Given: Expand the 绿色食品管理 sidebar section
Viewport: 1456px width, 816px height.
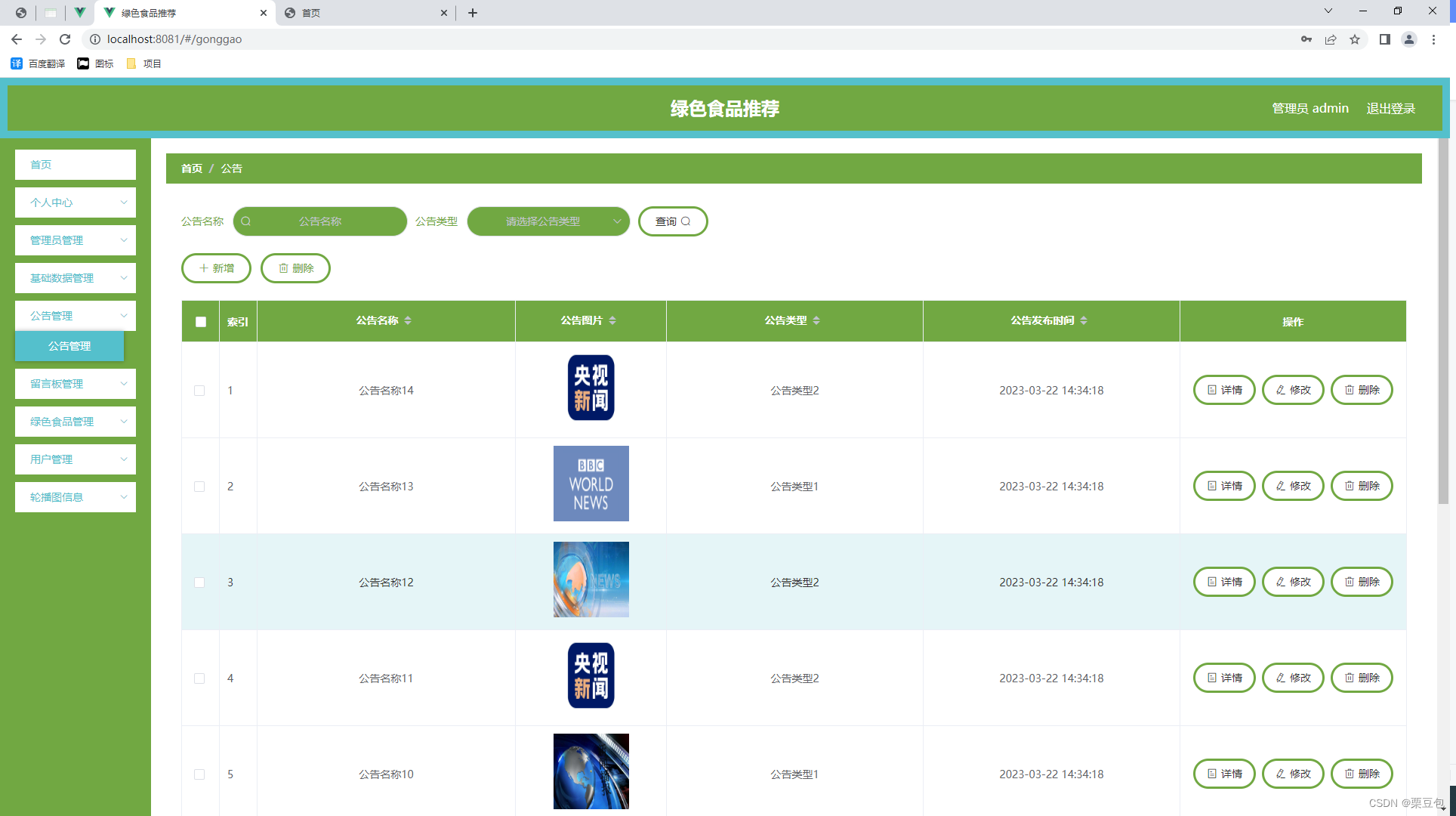Looking at the screenshot, I should (x=76, y=422).
